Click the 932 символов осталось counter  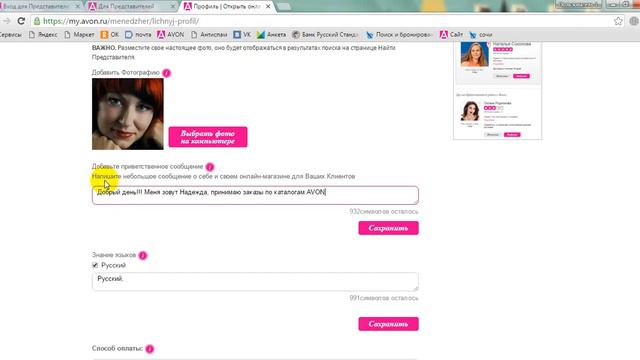tap(384, 211)
